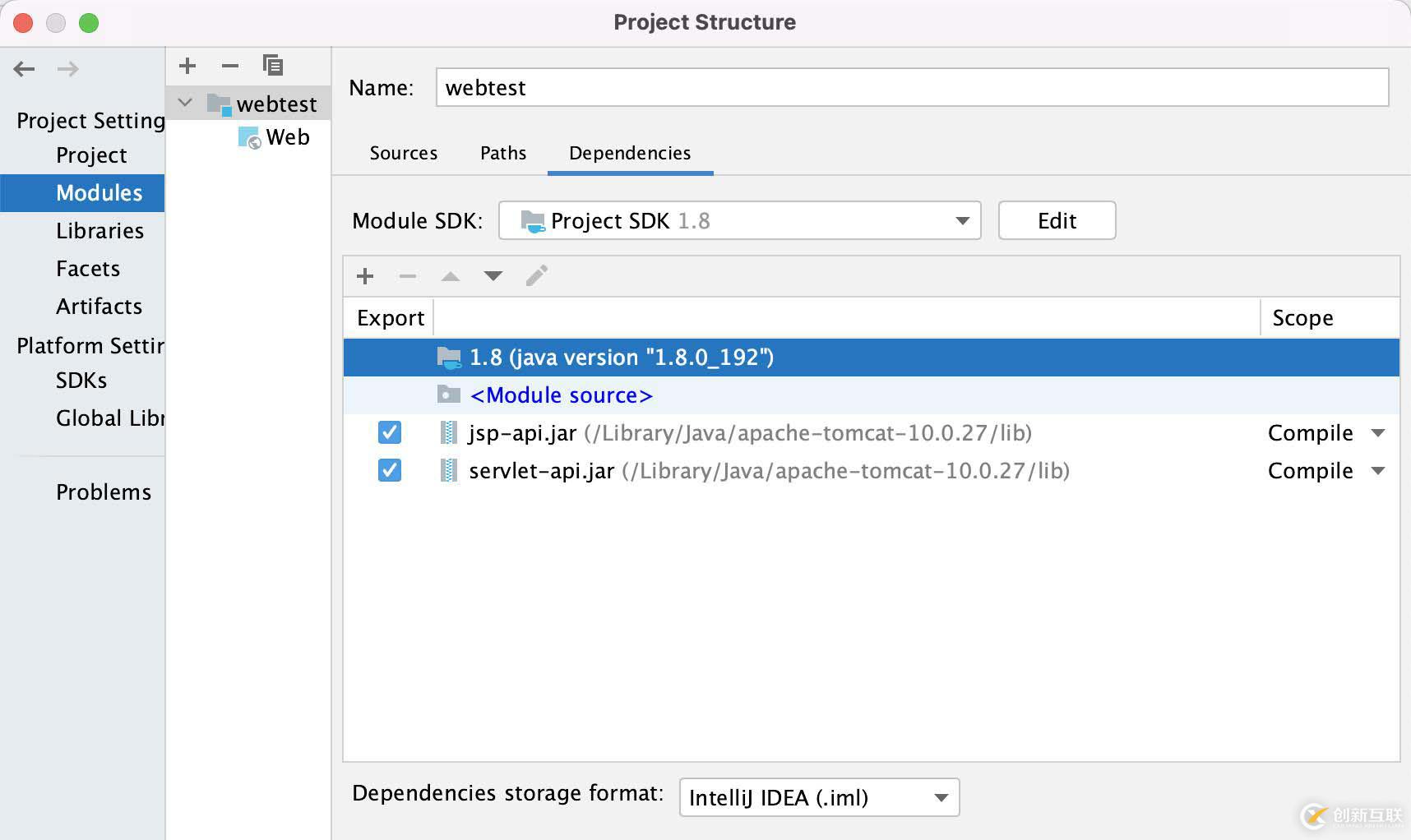Add a dependency with the plus icon
The height and width of the screenshot is (840, 1411).
(x=365, y=276)
